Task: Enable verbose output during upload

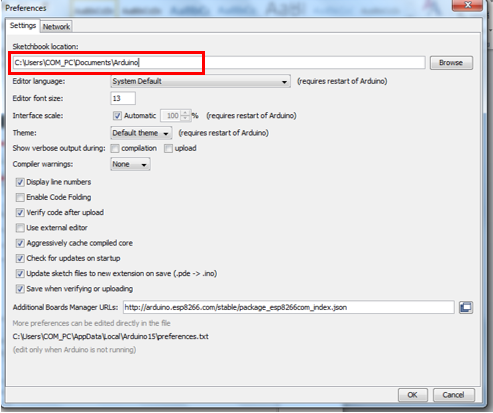Action: (168, 148)
